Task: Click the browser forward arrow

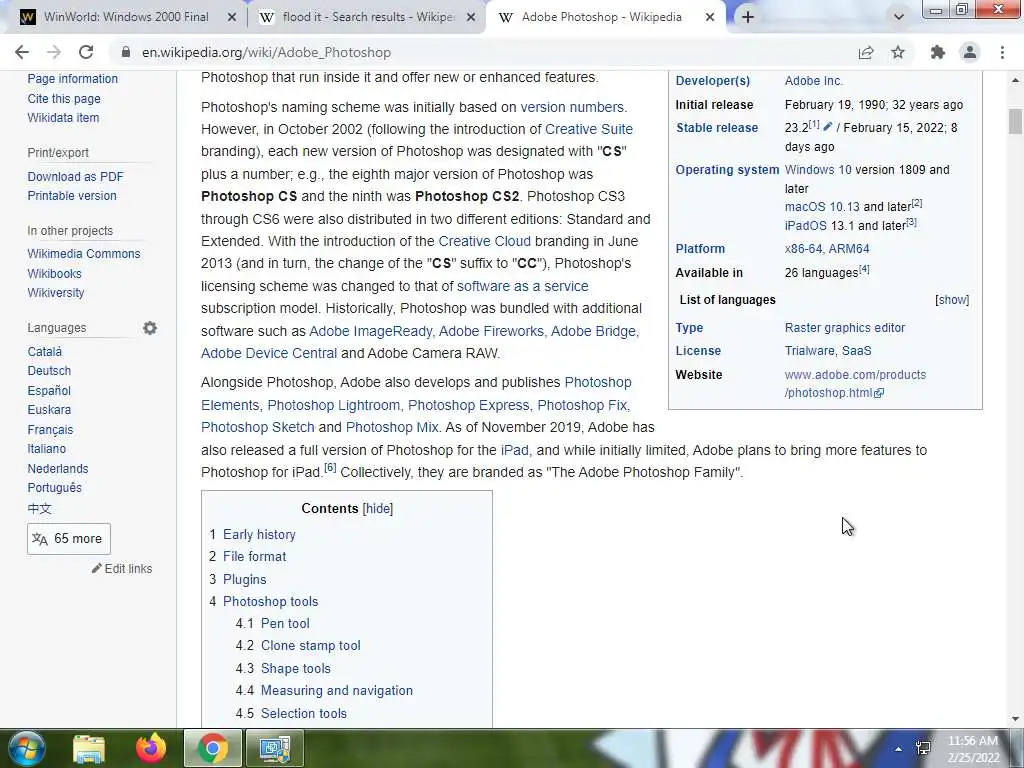Action: (54, 52)
